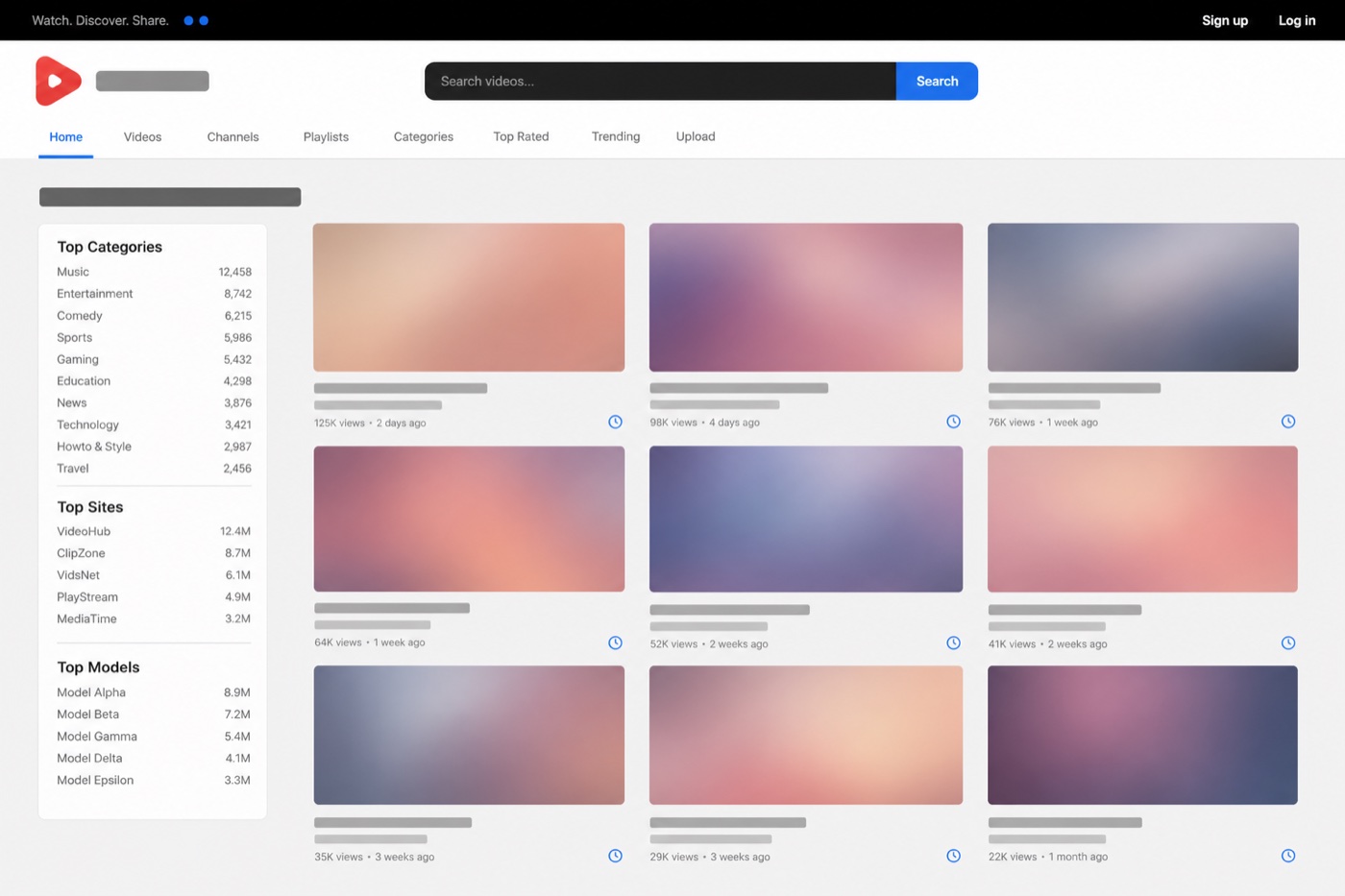Open the thumbnail of 41K views video
This screenshot has height=896, width=1345.
coord(1143,519)
